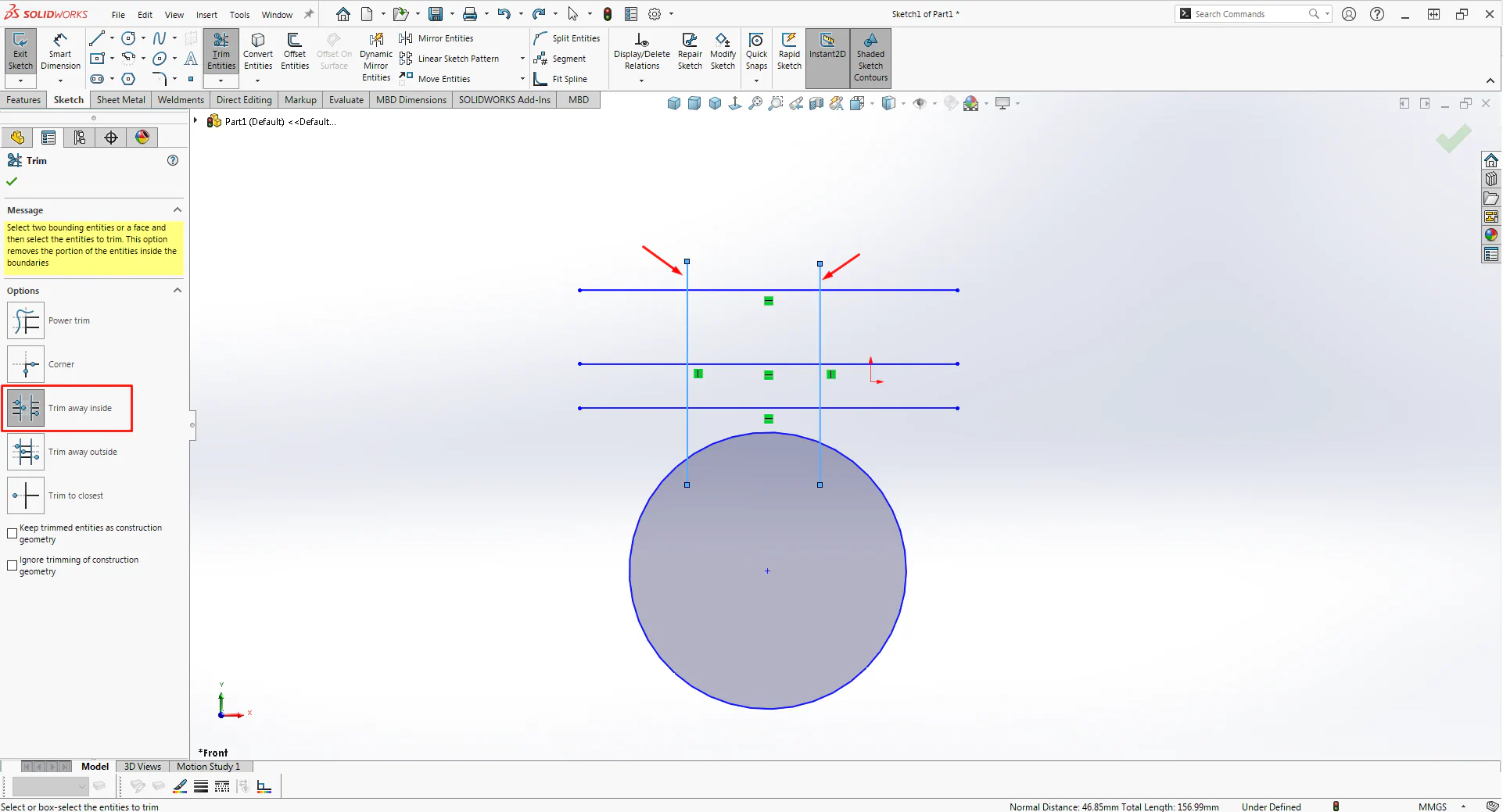Choose the Power trim option

pos(26,320)
